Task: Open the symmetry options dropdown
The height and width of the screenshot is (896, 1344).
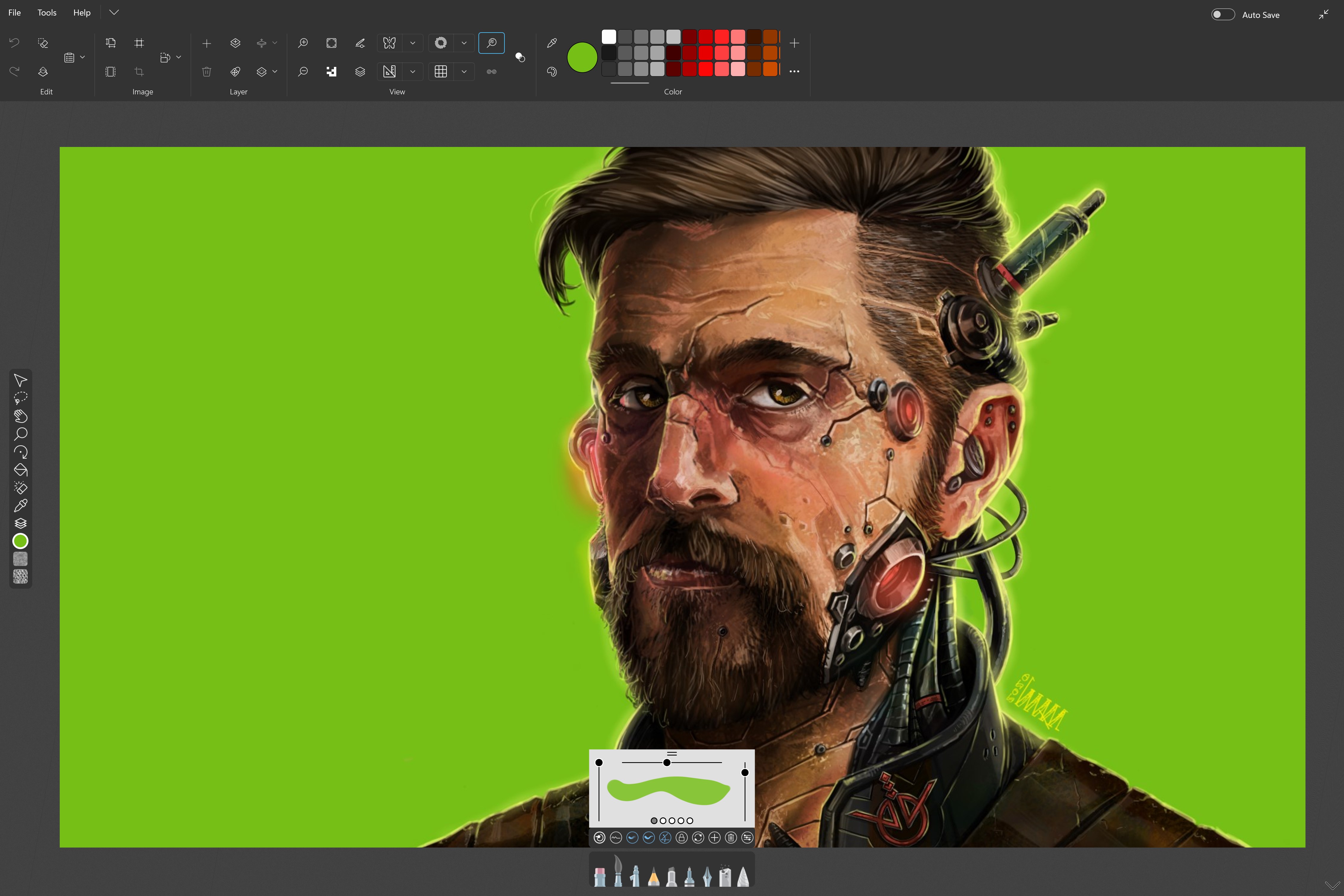Action: click(x=412, y=43)
